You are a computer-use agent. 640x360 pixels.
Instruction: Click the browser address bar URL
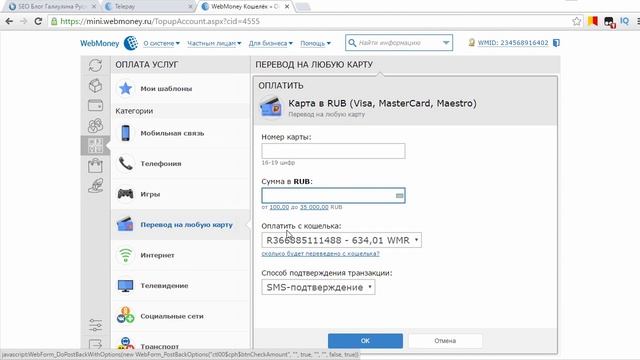(x=160, y=21)
